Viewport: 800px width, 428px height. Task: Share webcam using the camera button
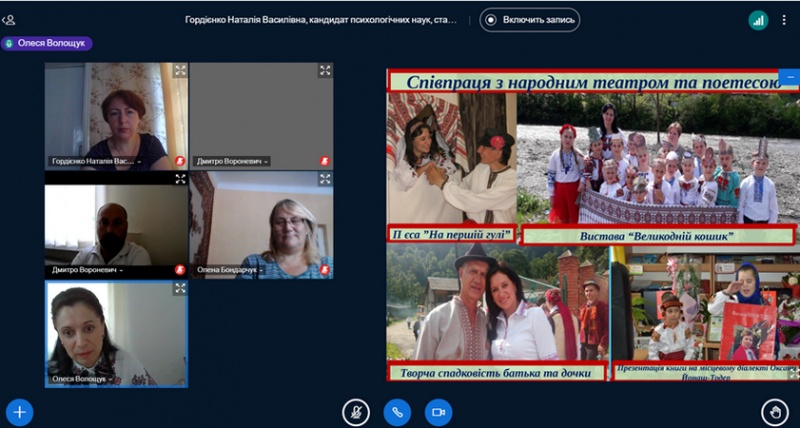(x=437, y=411)
